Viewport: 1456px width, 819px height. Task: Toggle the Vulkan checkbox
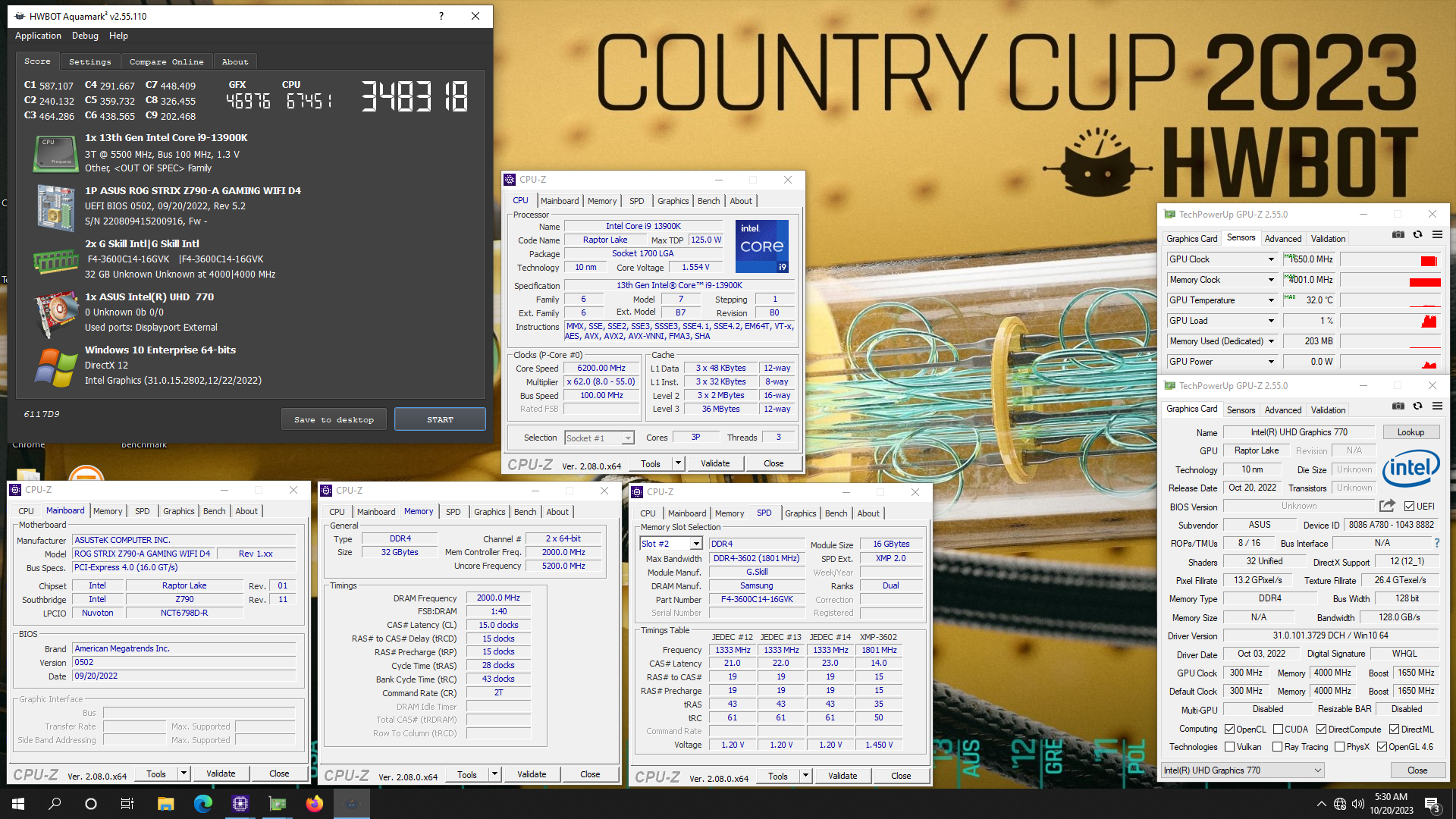click(x=1230, y=747)
